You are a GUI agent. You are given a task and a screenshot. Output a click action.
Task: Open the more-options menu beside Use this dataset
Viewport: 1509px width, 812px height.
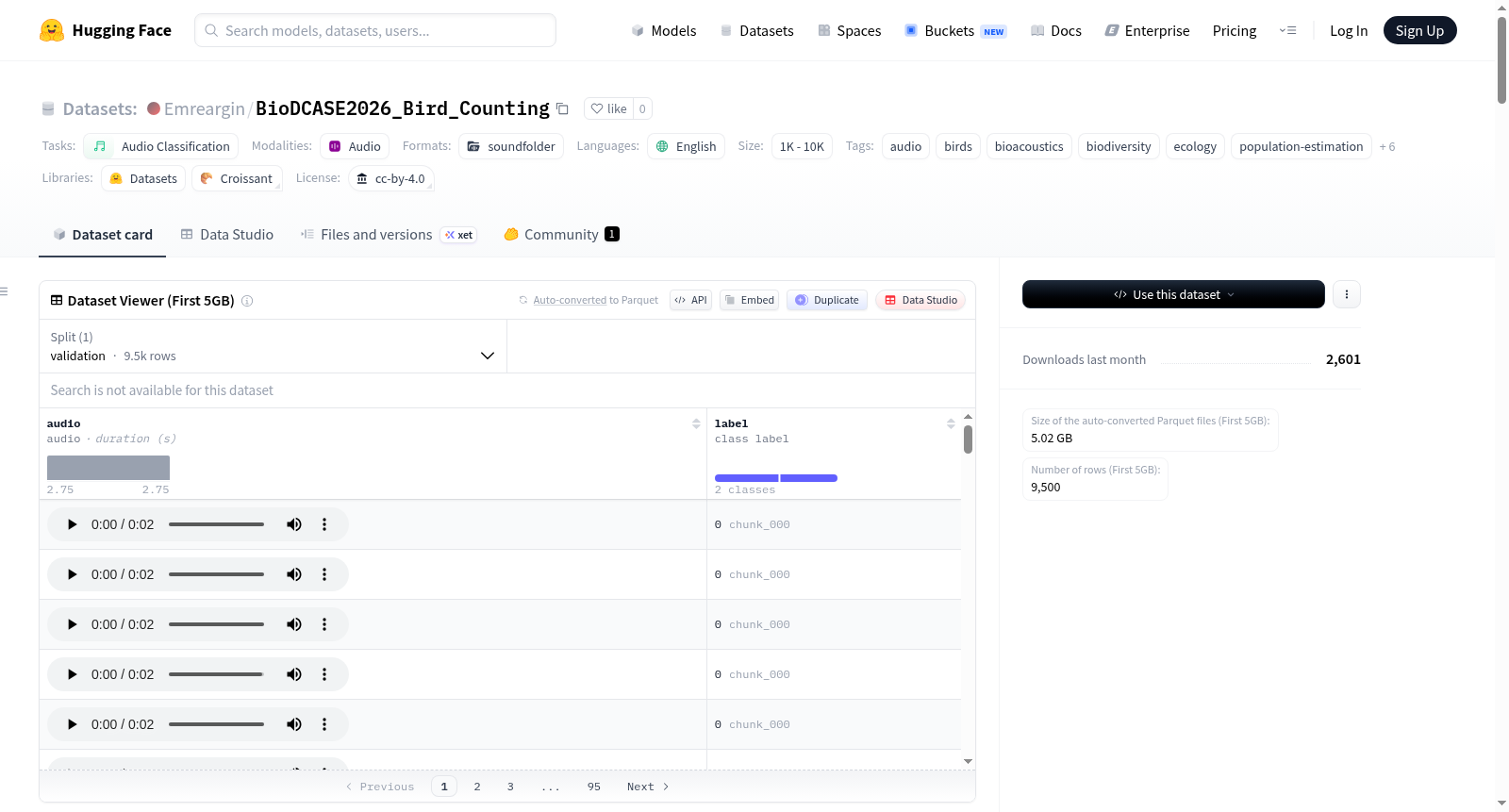click(x=1347, y=294)
